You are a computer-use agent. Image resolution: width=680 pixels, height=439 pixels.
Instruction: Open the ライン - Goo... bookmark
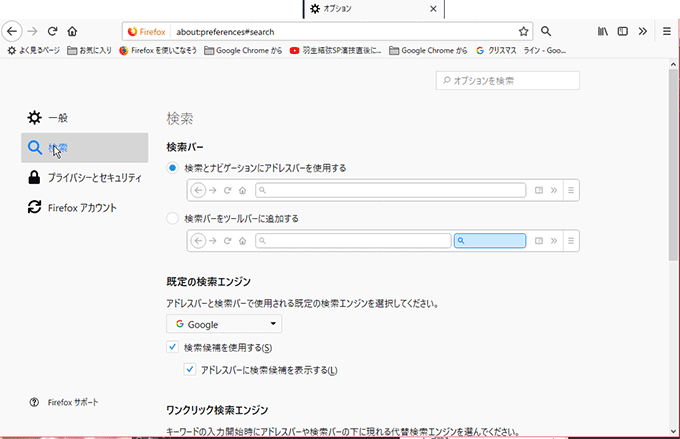(545, 50)
